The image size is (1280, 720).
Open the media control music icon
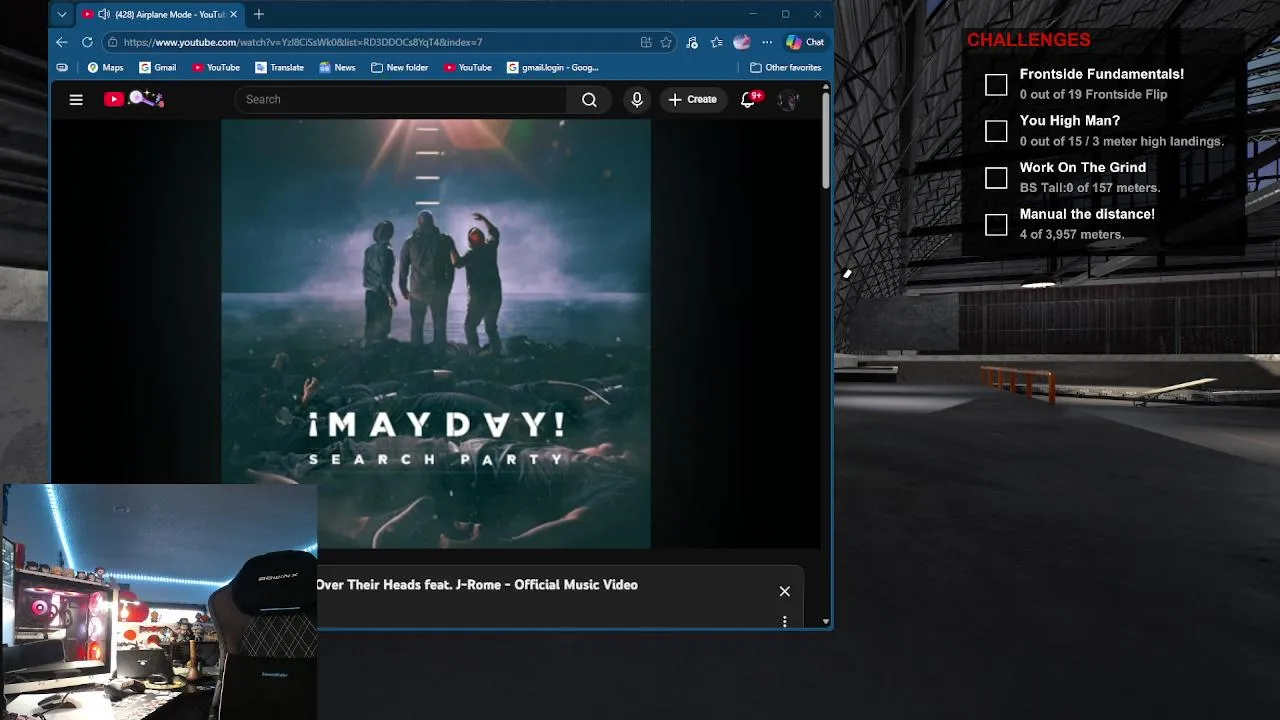(x=692, y=42)
